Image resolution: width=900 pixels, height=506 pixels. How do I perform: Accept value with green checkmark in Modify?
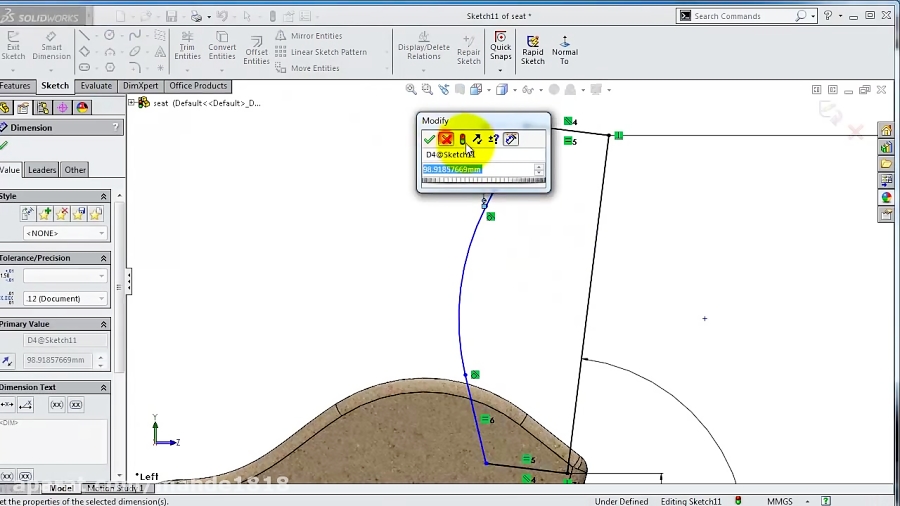[429, 139]
